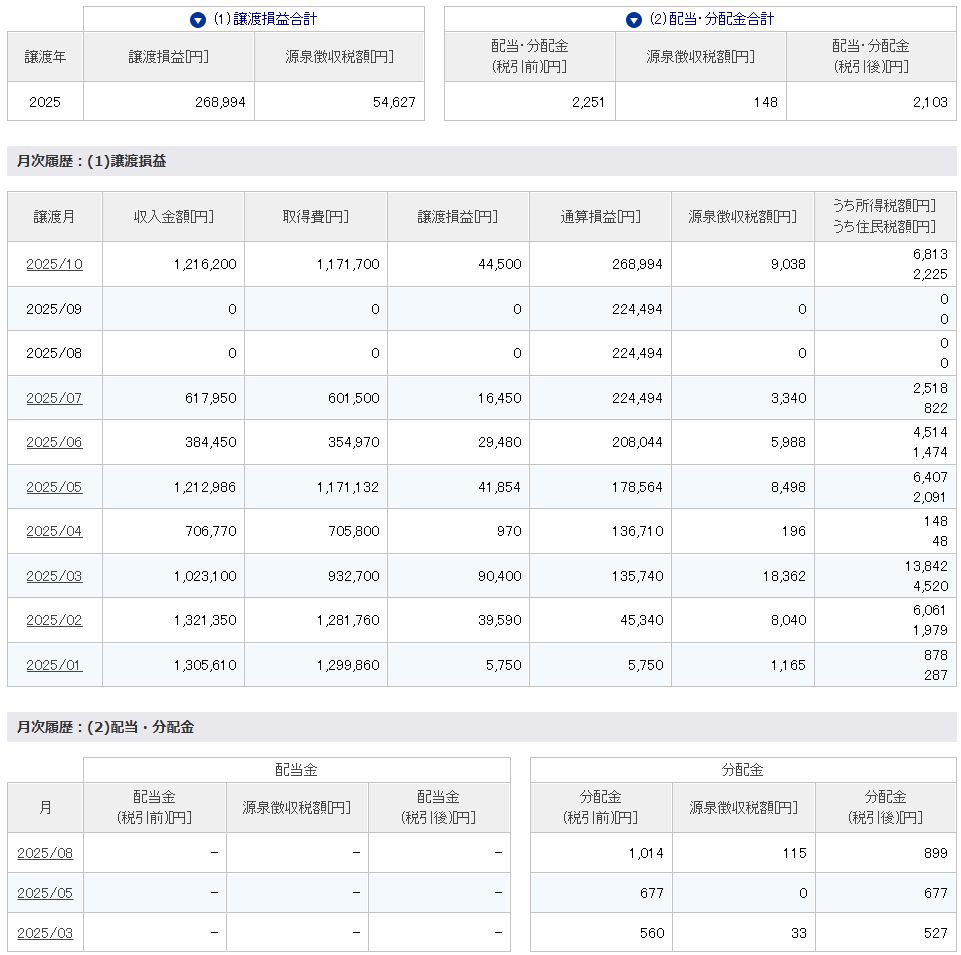Open the 2025/07 transfer month link
The height and width of the screenshot is (955, 961).
coord(54,398)
